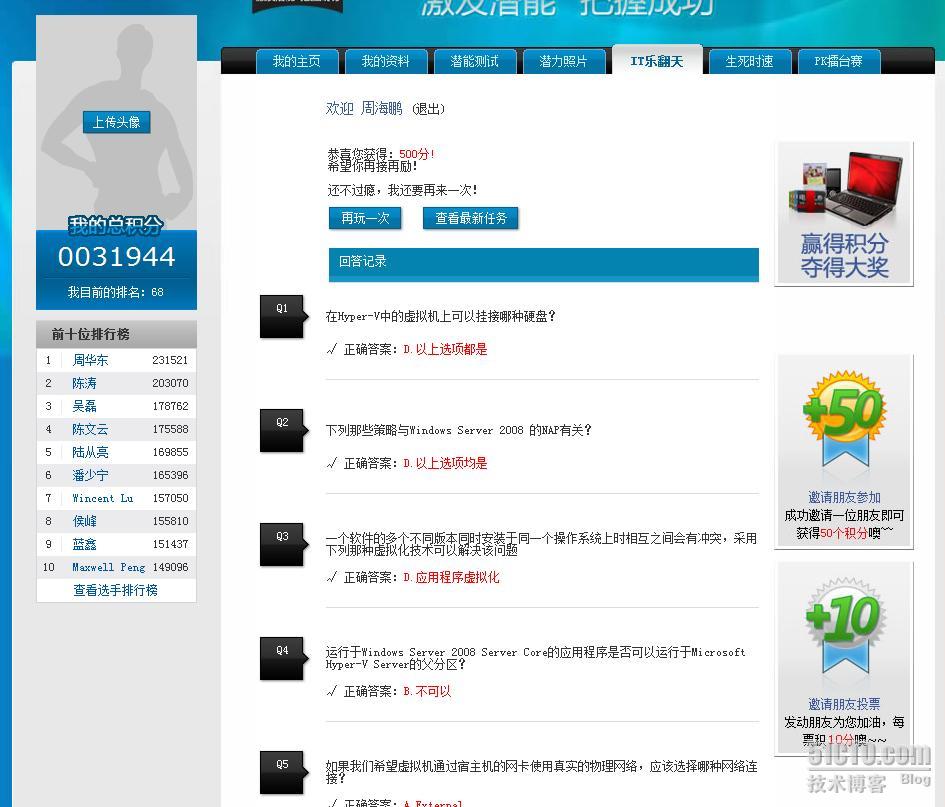This screenshot has width=945, height=807.
Task: Open the PK擂台赛 tab
Action: tap(838, 61)
